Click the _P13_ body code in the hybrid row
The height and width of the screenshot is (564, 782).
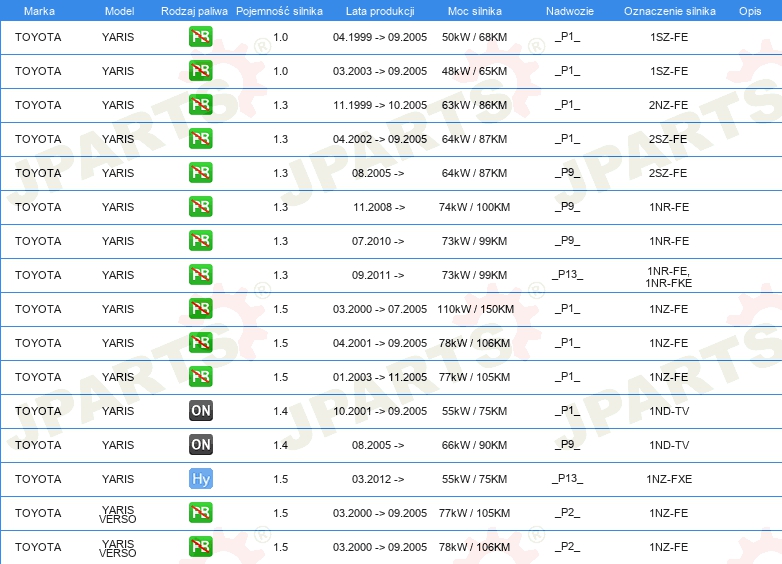(568, 479)
